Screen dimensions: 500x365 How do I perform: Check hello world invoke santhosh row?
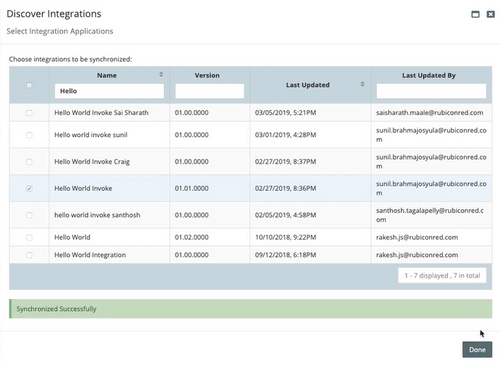[x=29, y=215]
